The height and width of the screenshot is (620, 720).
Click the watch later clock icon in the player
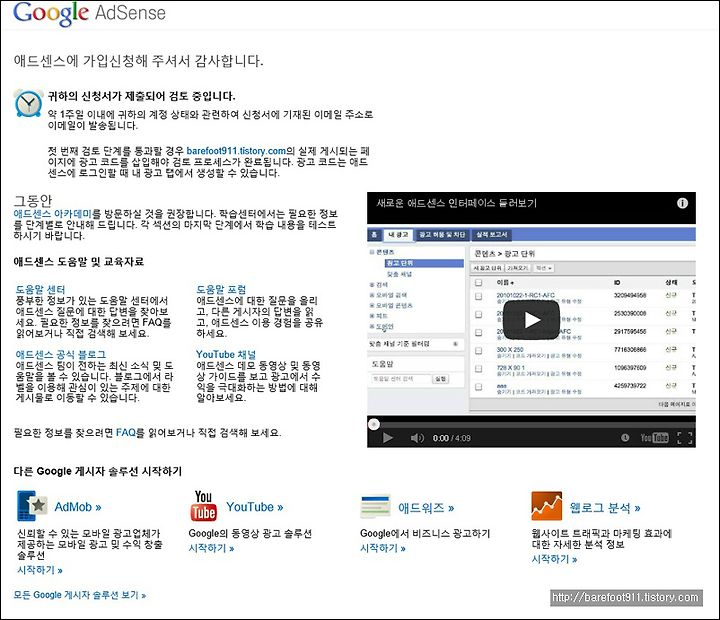[625, 438]
